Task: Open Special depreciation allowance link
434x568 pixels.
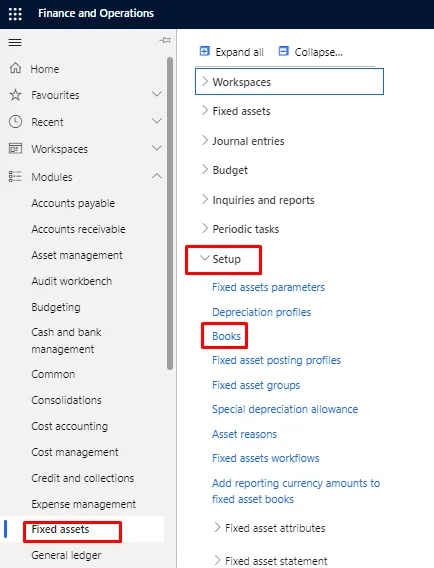Action: (x=285, y=409)
